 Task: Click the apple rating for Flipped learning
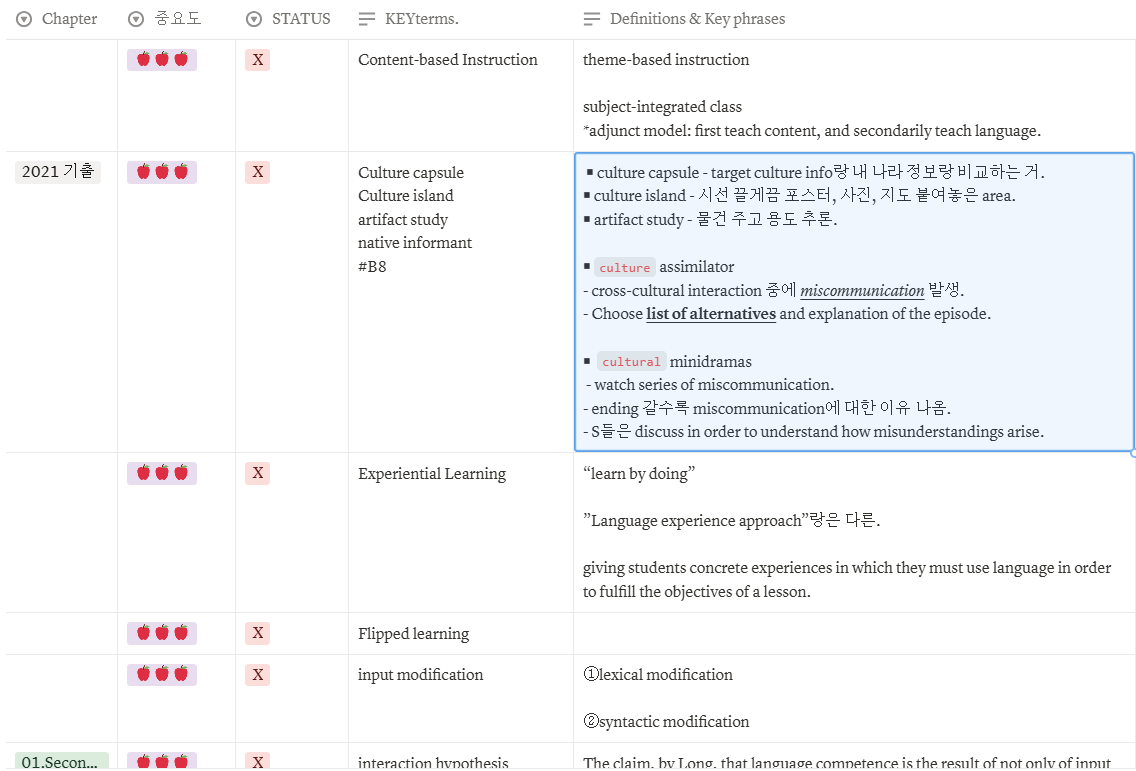pyautogui.click(x=162, y=633)
